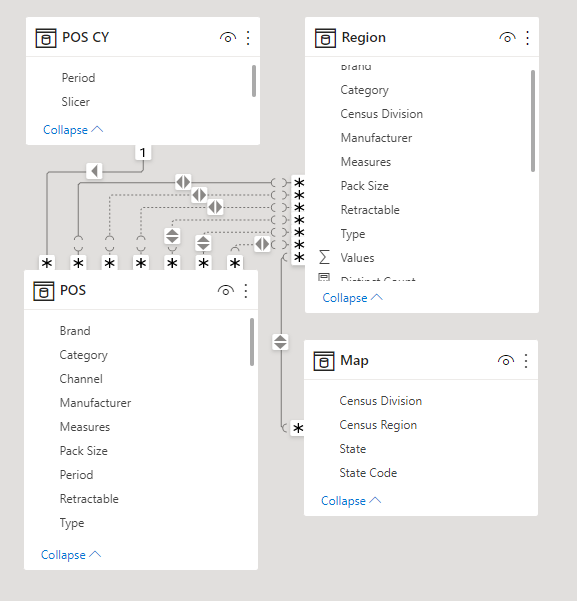Select the sigma Values measure icon in Region
Viewport: 577px width, 601px height.
pos(324,257)
